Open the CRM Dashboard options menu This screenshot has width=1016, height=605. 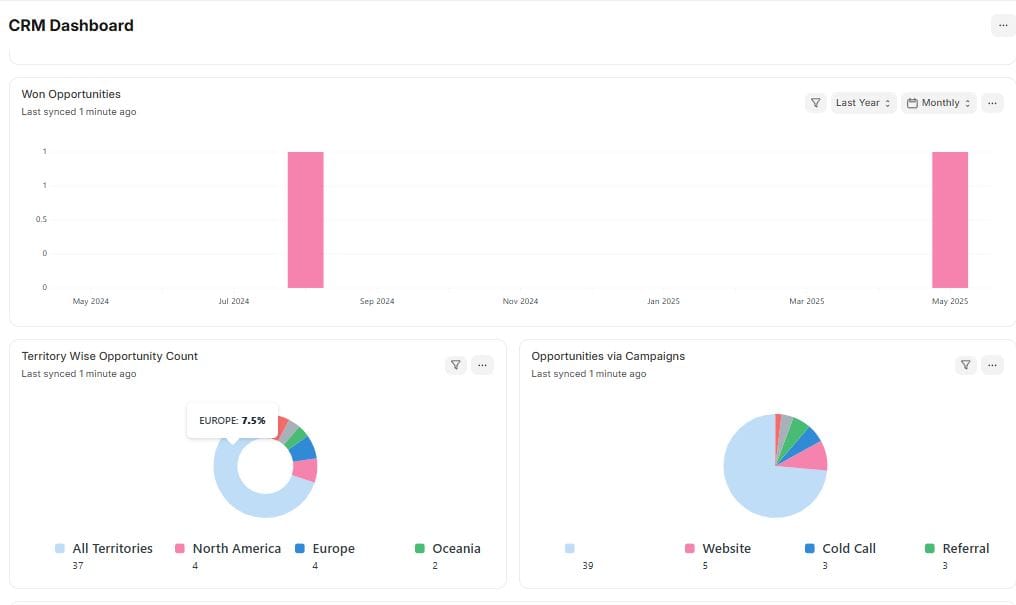pos(1003,26)
